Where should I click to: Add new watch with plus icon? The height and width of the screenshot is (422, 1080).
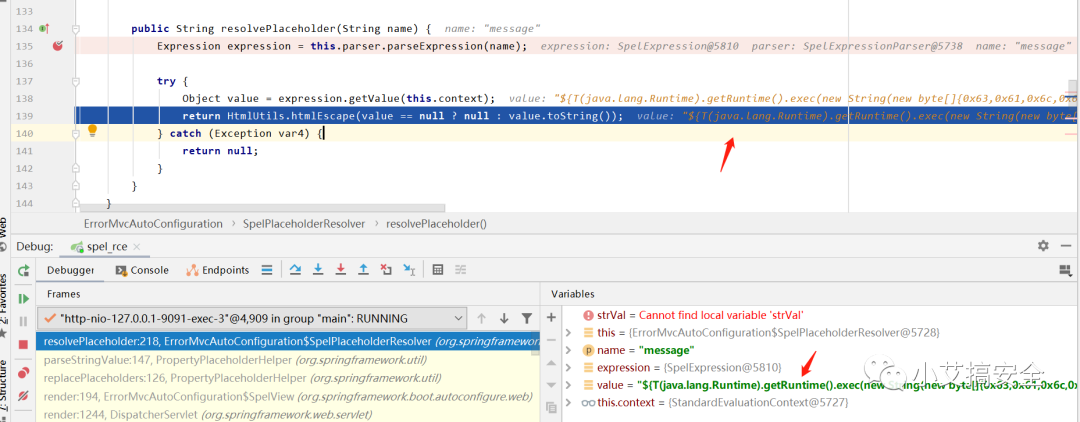[551, 317]
